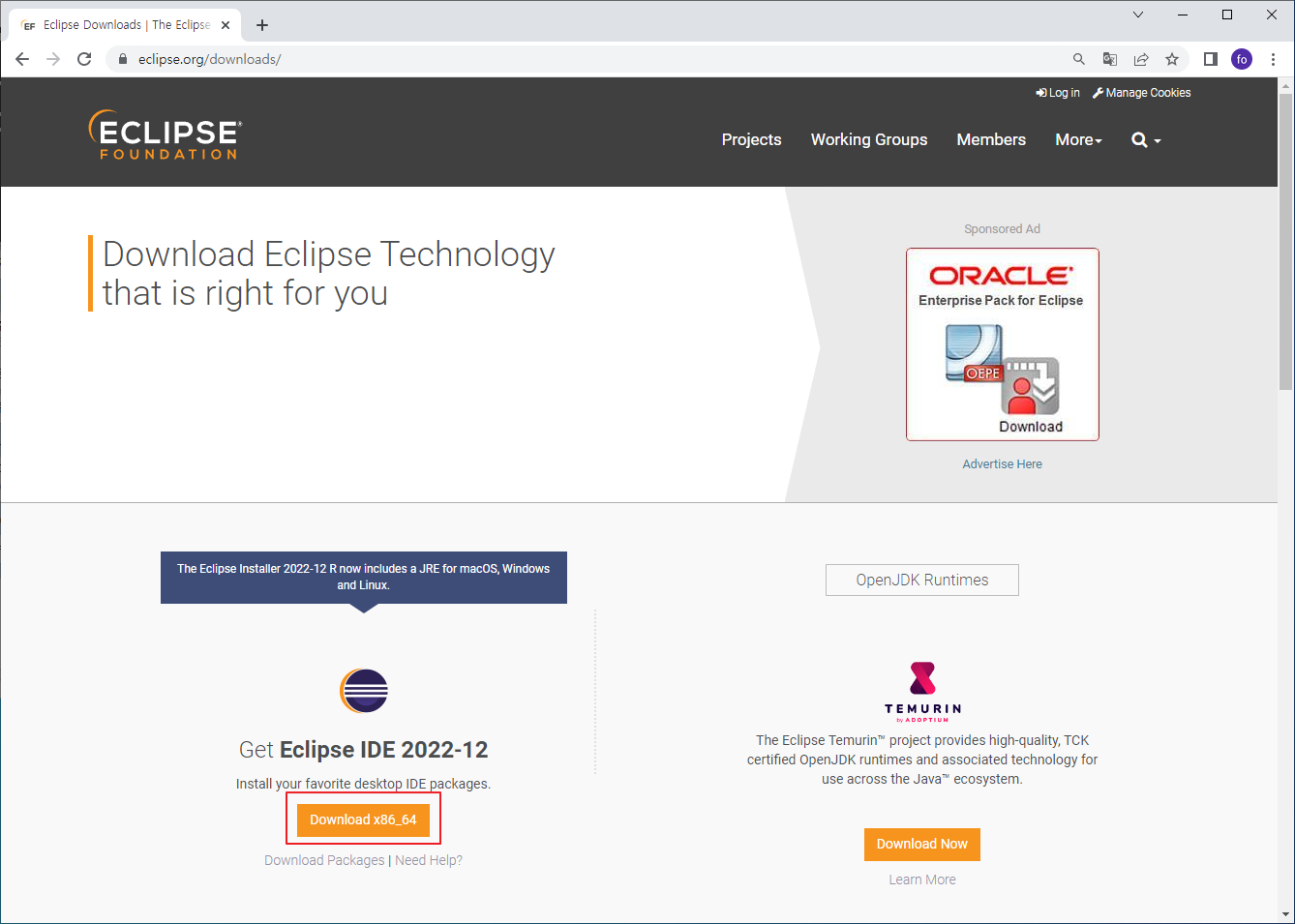This screenshot has height=924, width=1295.
Task: Open the zoom magnifier icon in address bar
Action: tap(1079, 59)
